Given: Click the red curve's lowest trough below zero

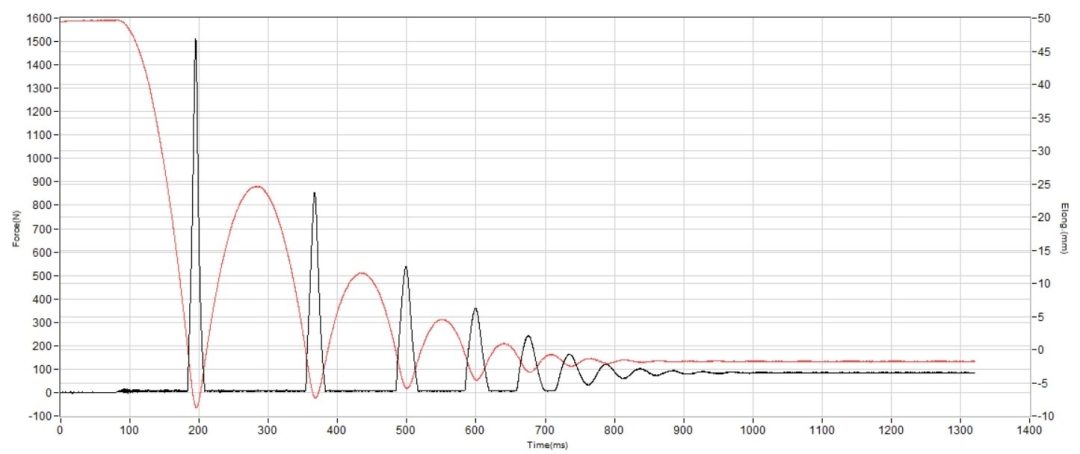Looking at the screenshot, I should pyautogui.click(x=196, y=406).
